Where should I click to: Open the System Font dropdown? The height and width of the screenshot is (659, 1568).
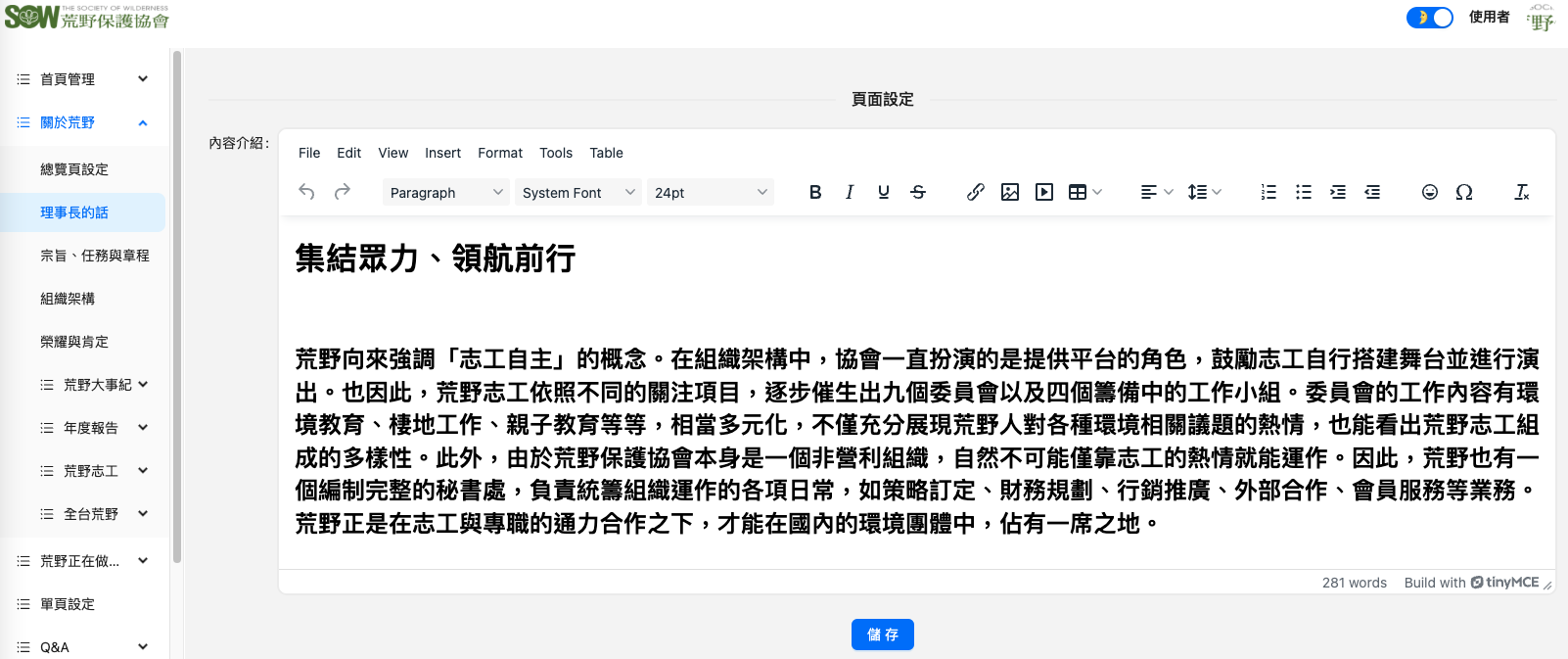[x=578, y=193]
